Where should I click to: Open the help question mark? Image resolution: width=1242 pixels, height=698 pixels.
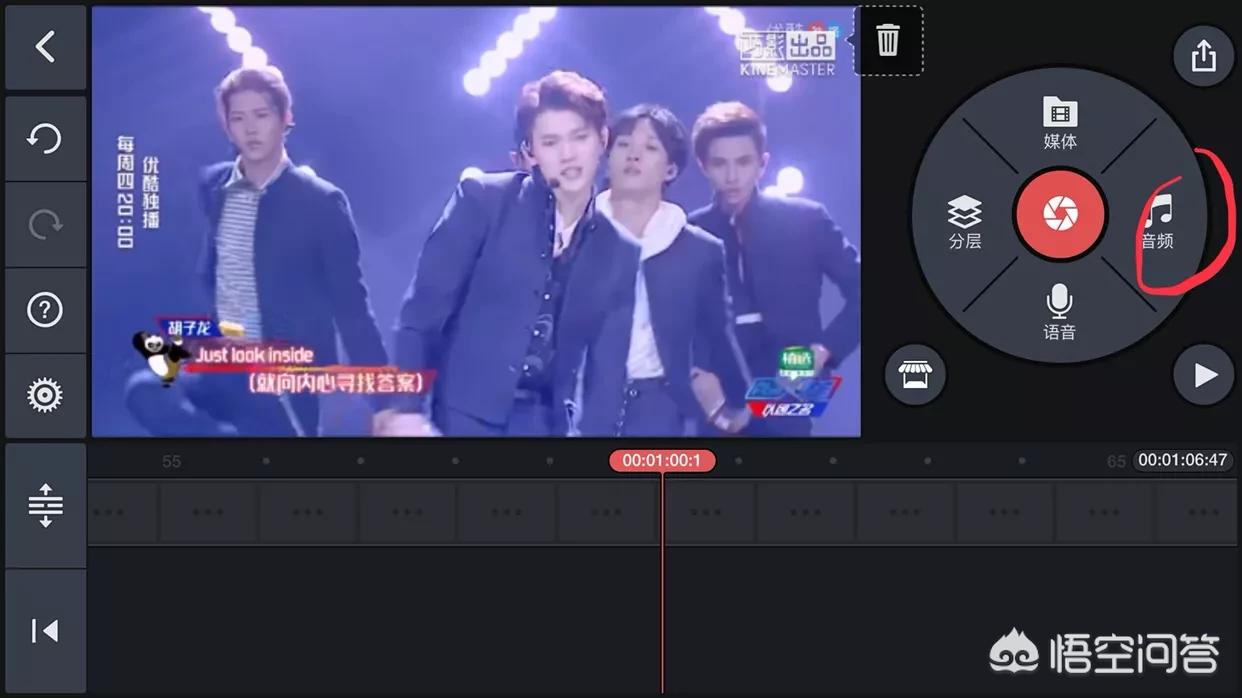click(x=45, y=311)
